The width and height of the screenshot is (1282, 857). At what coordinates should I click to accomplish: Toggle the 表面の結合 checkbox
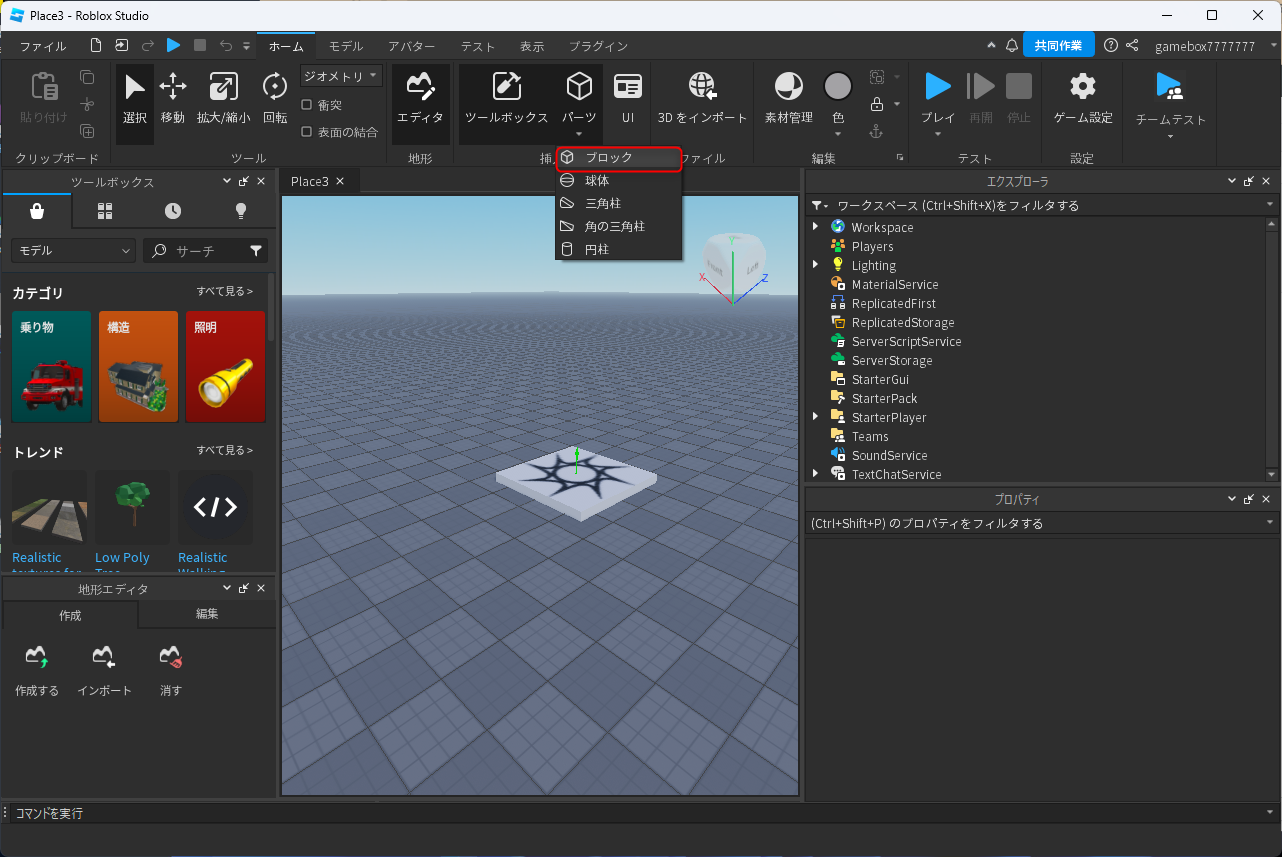[307, 132]
